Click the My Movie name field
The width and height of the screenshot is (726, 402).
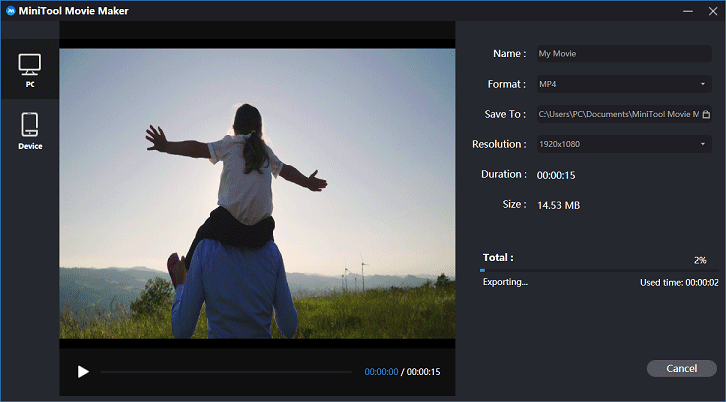(624, 54)
